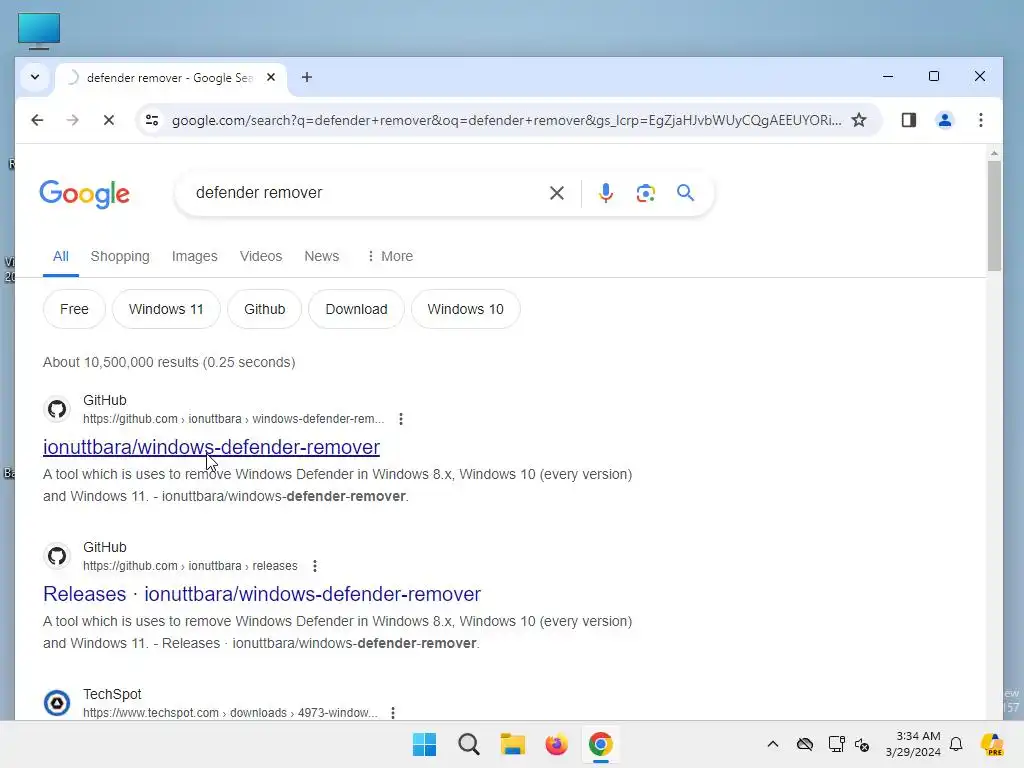Open Releases ionuttbara/windows-defender-remover link
The image size is (1024, 768).
tap(262, 594)
